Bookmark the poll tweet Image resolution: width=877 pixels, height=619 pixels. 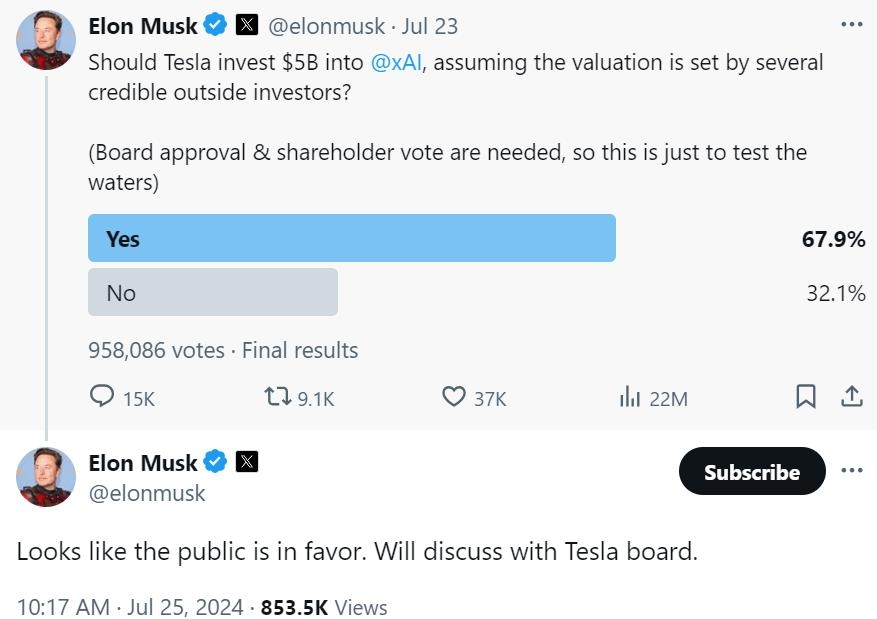pos(805,396)
